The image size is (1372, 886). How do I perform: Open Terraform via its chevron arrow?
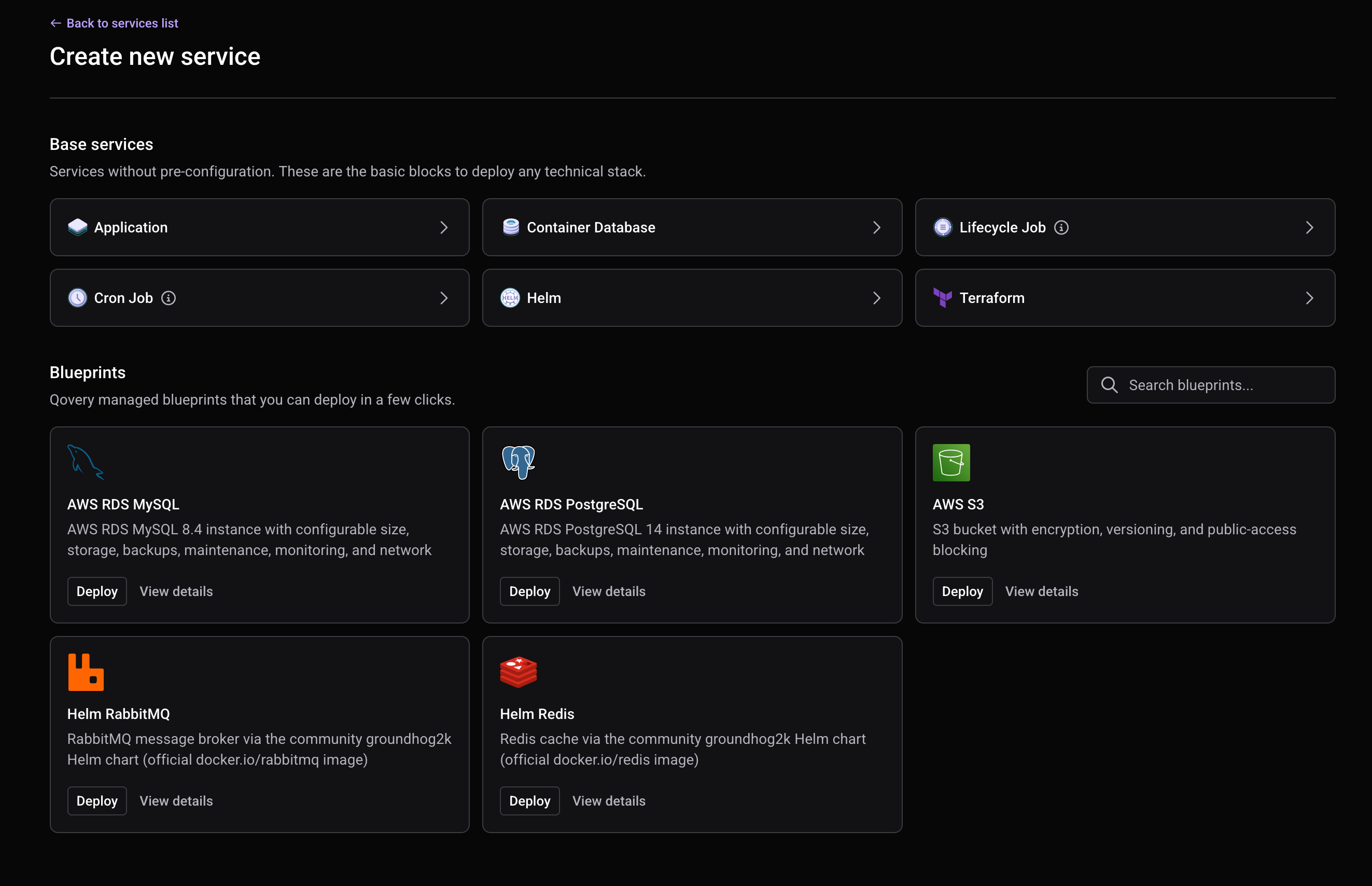(x=1309, y=298)
